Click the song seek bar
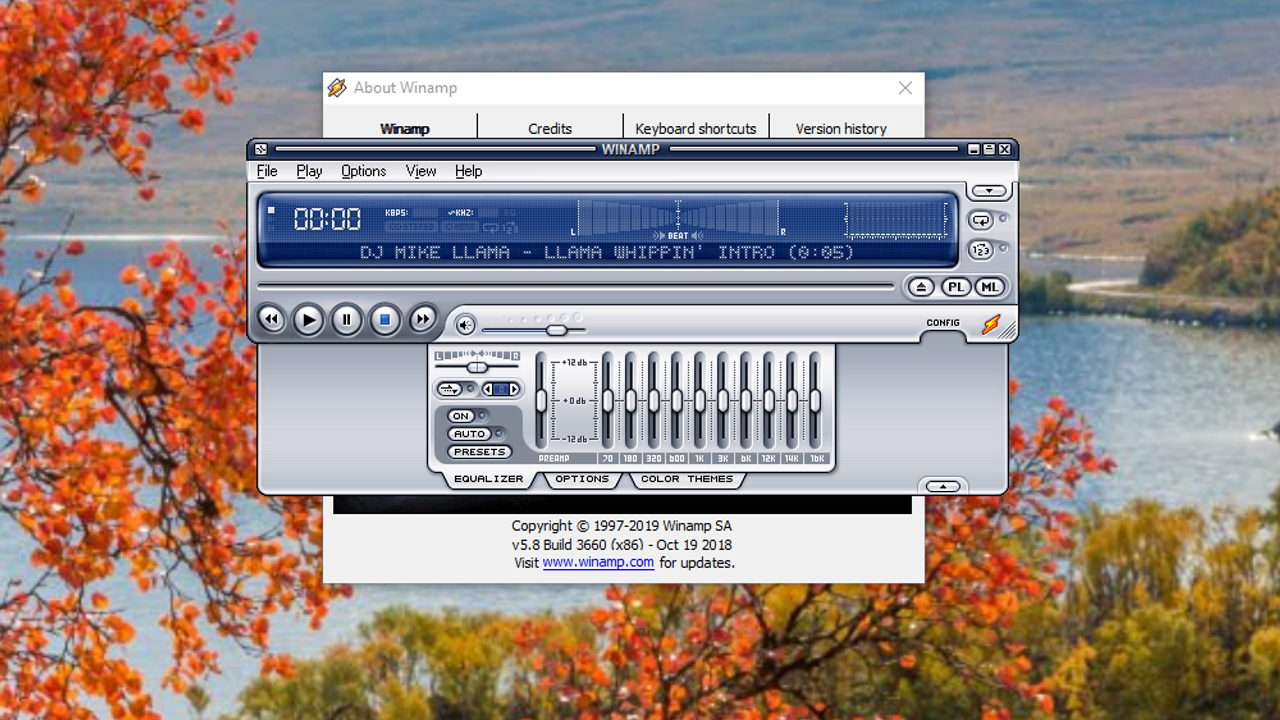Viewport: 1280px width, 720px height. pos(576,287)
